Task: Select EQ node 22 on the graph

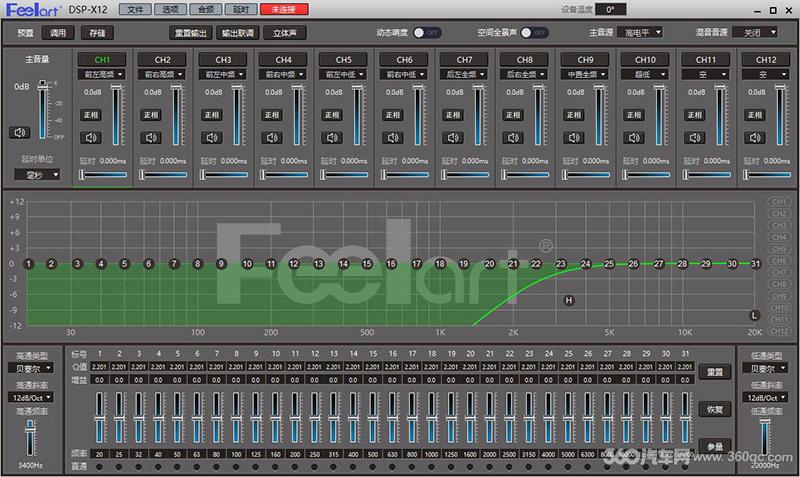Action: click(536, 264)
